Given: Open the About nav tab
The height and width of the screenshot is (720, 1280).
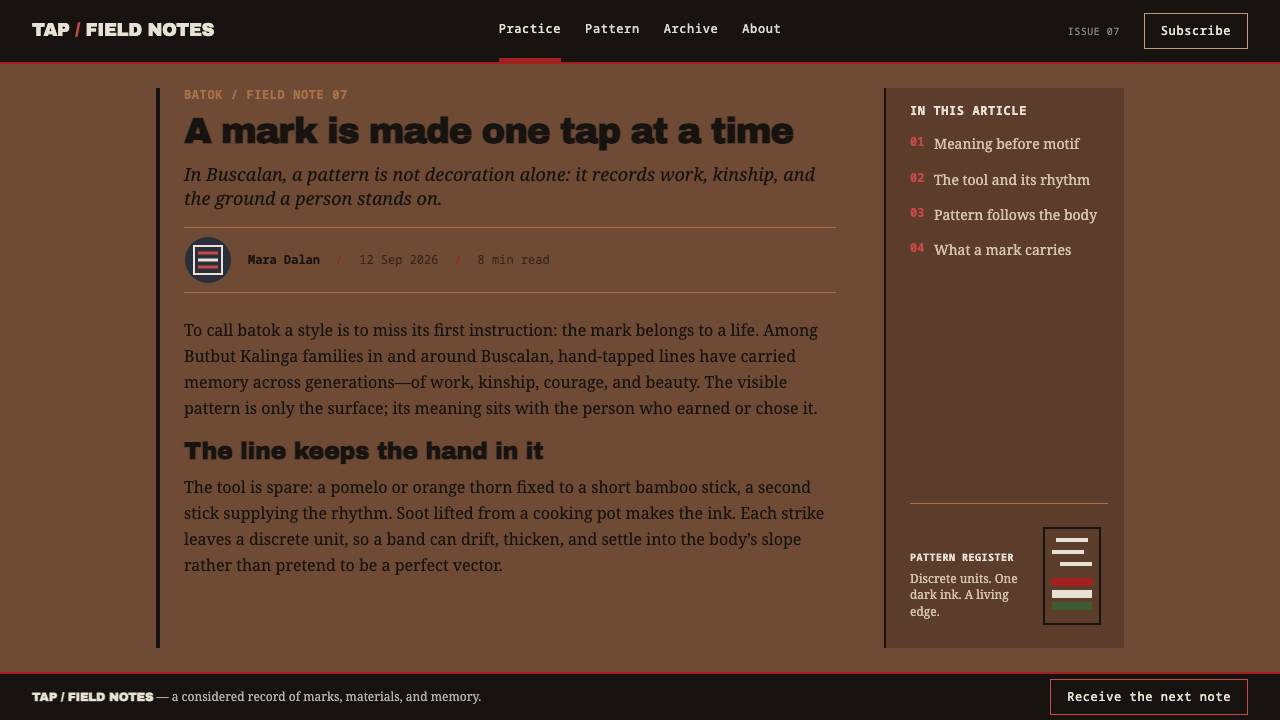Looking at the screenshot, I should [761, 29].
